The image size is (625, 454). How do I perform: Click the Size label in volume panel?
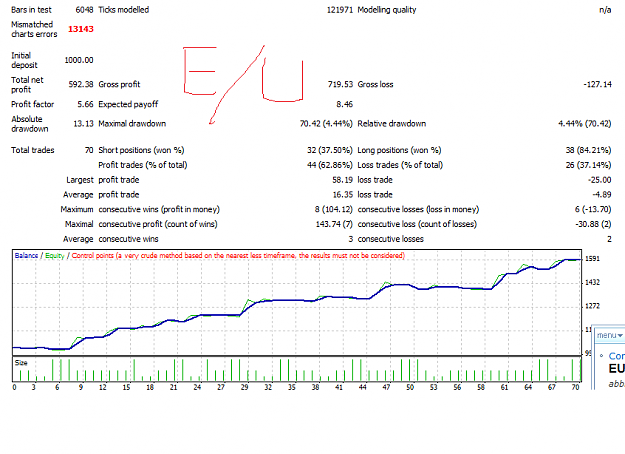pyautogui.click(x=21, y=363)
